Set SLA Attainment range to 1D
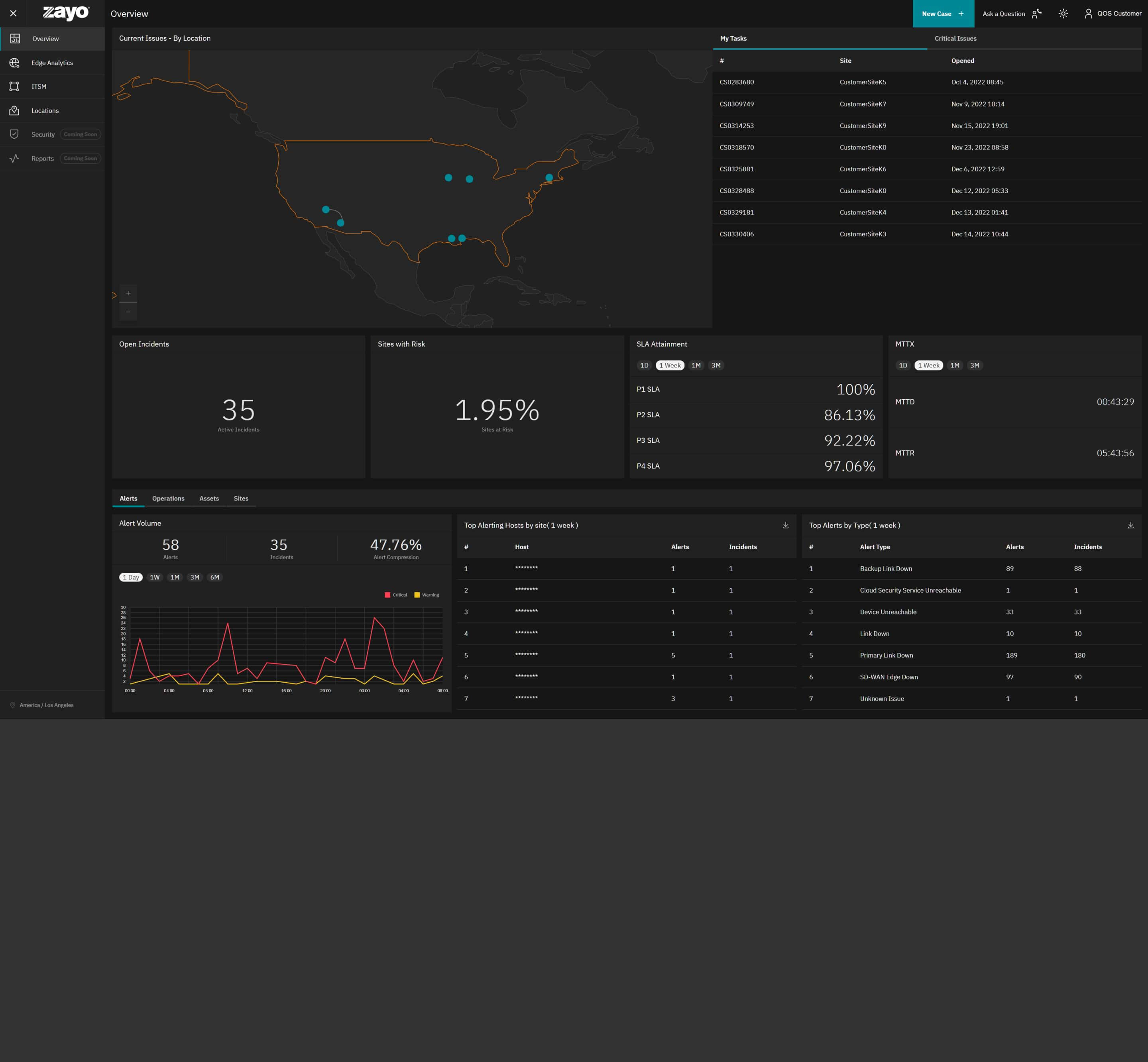Screen dimensions: 1148x1062 click(x=645, y=365)
